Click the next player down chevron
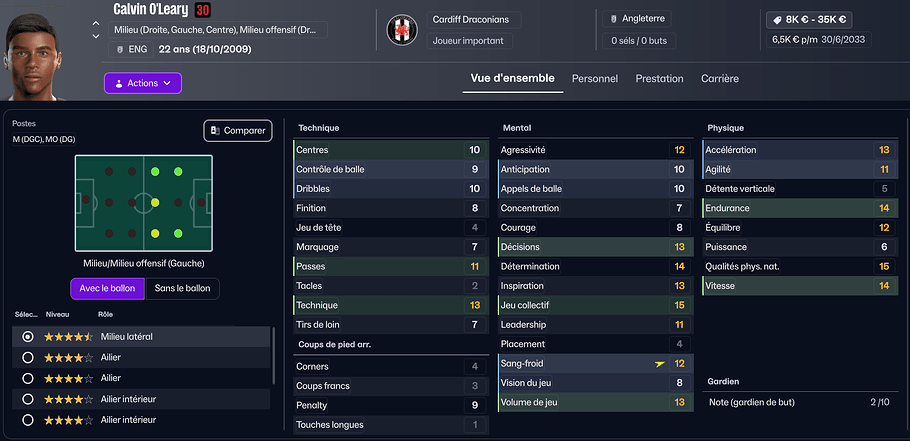 [x=96, y=36]
